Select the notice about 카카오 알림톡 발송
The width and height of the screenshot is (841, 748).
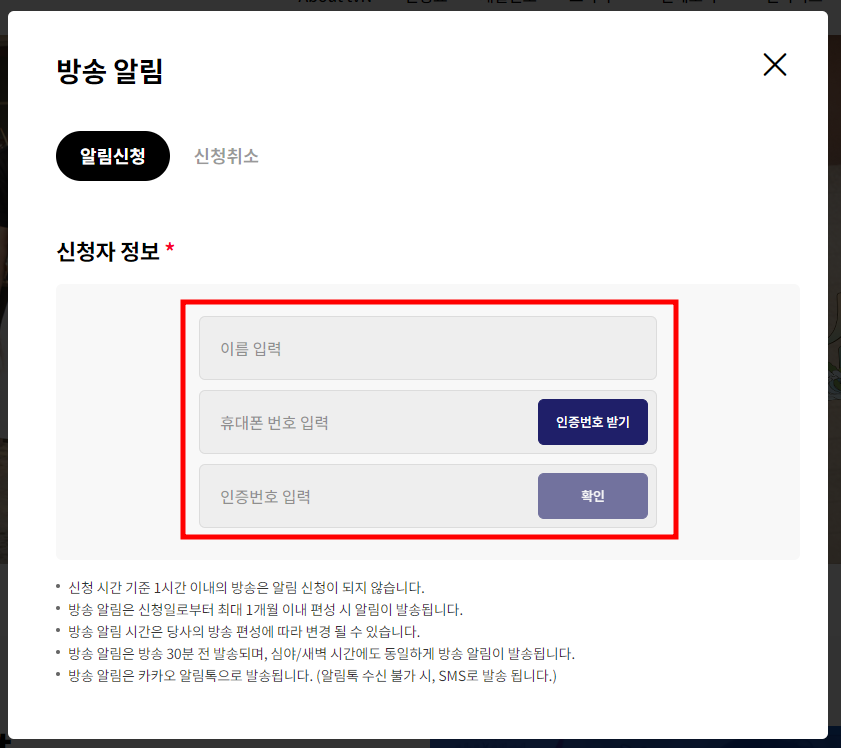[312, 676]
